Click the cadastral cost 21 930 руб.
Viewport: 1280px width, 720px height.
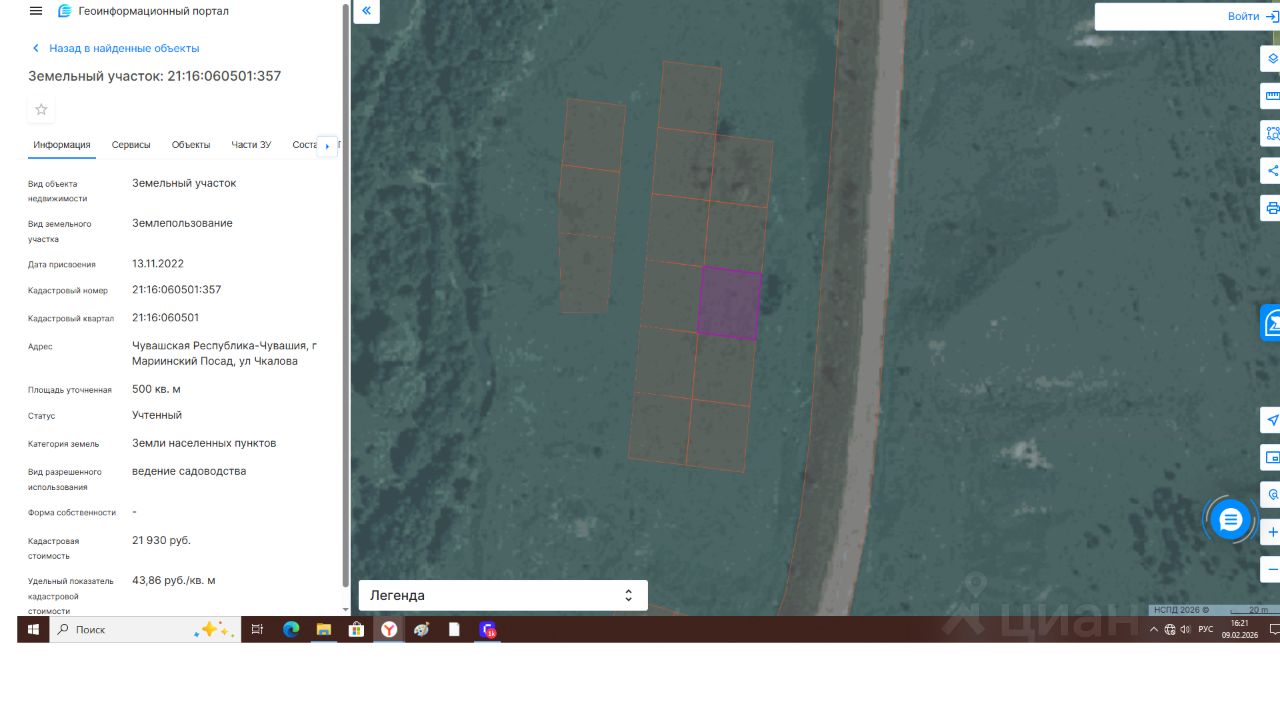click(161, 540)
